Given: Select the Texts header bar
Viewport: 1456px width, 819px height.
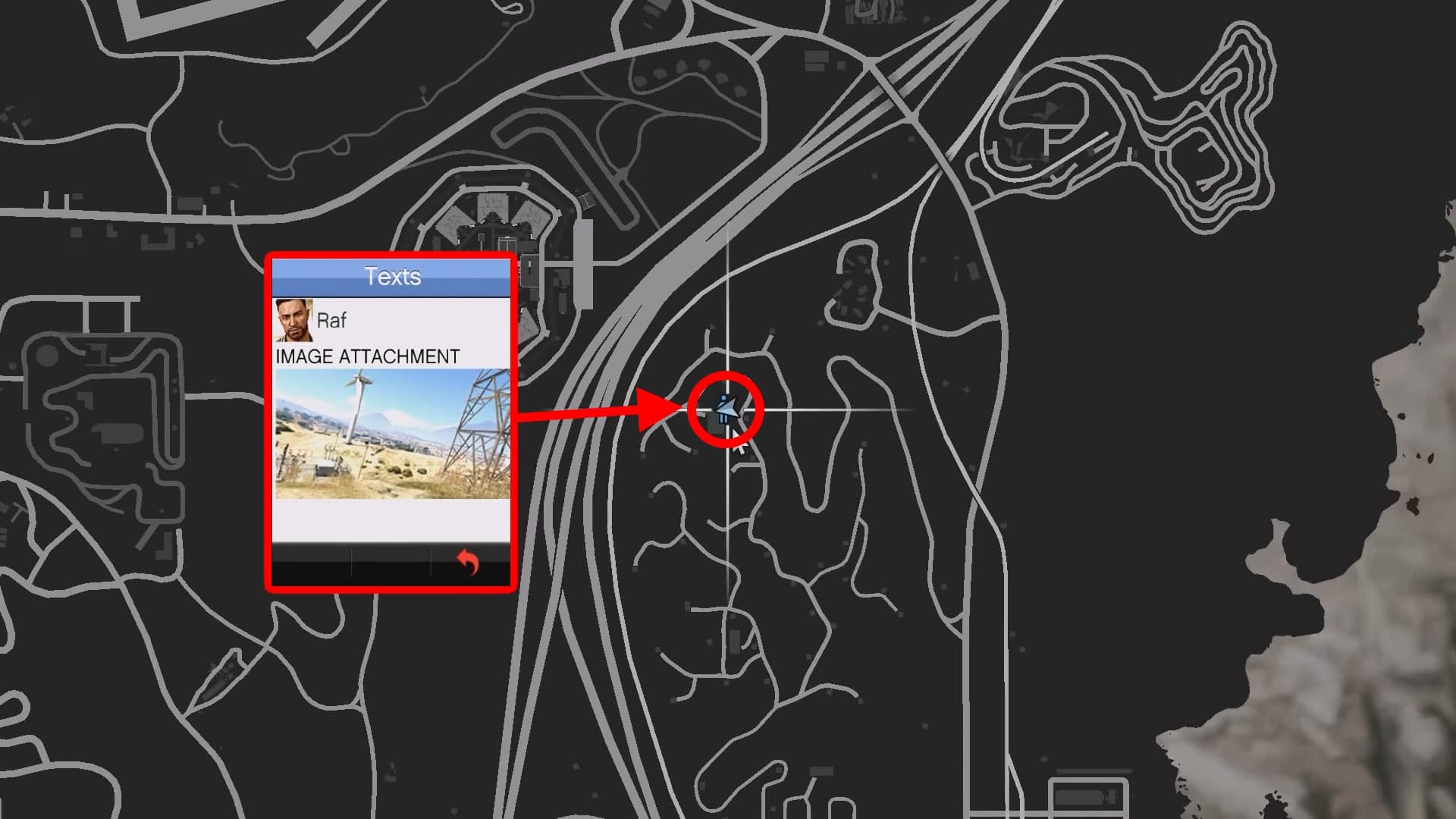Looking at the screenshot, I should point(391,277).
